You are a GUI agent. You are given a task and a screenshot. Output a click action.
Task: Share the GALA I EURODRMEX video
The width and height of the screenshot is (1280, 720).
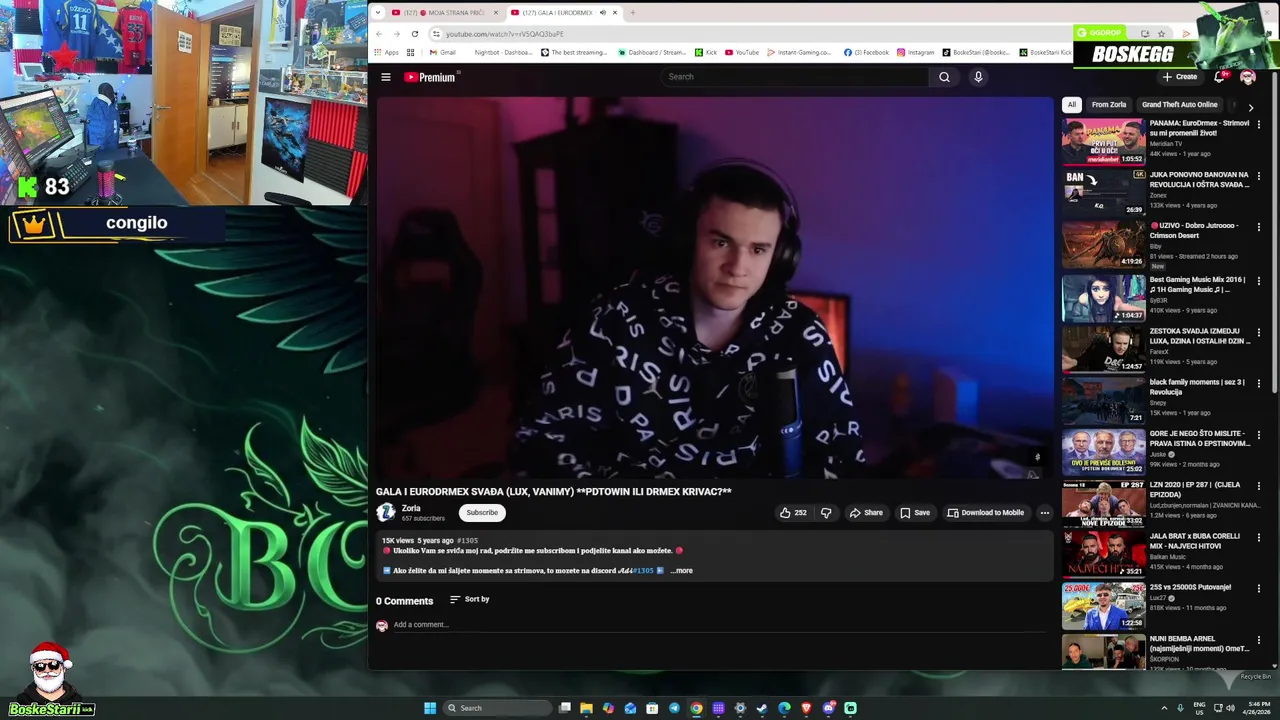coord(866,513)
